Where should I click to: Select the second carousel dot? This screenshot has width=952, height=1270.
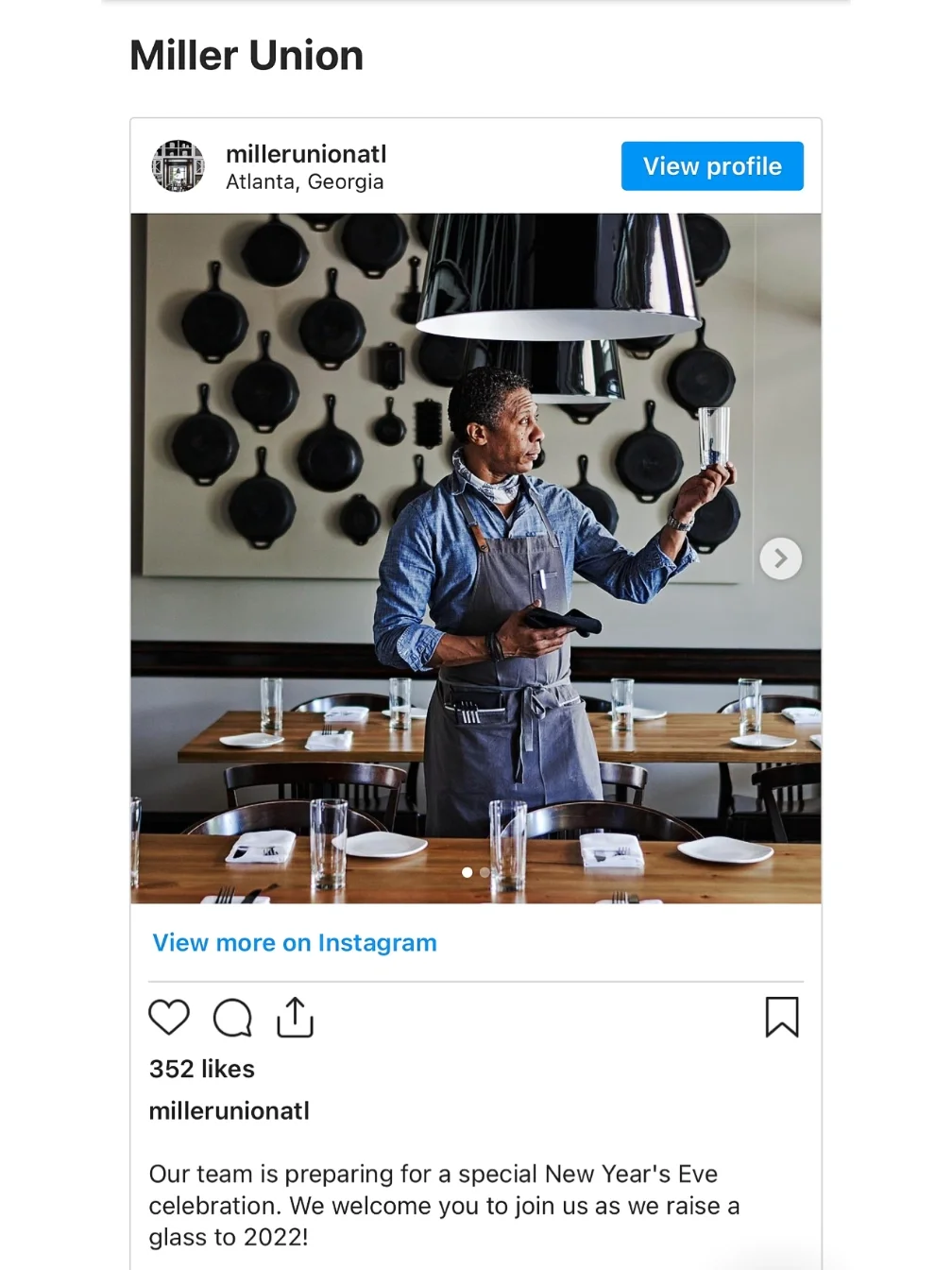point(485,873)
